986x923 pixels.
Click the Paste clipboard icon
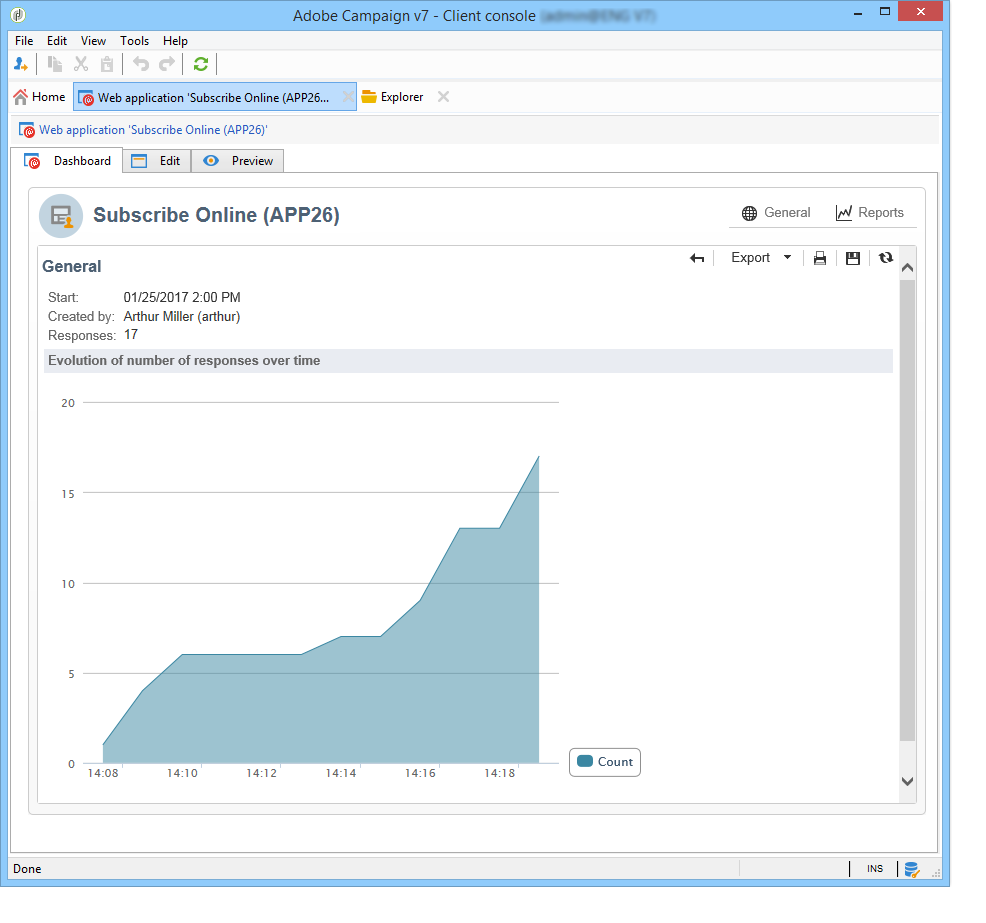pos(107,64)
